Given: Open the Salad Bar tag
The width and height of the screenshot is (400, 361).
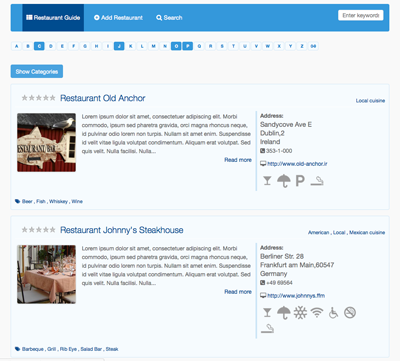Looking at the screenshot, I should (91, 349).
